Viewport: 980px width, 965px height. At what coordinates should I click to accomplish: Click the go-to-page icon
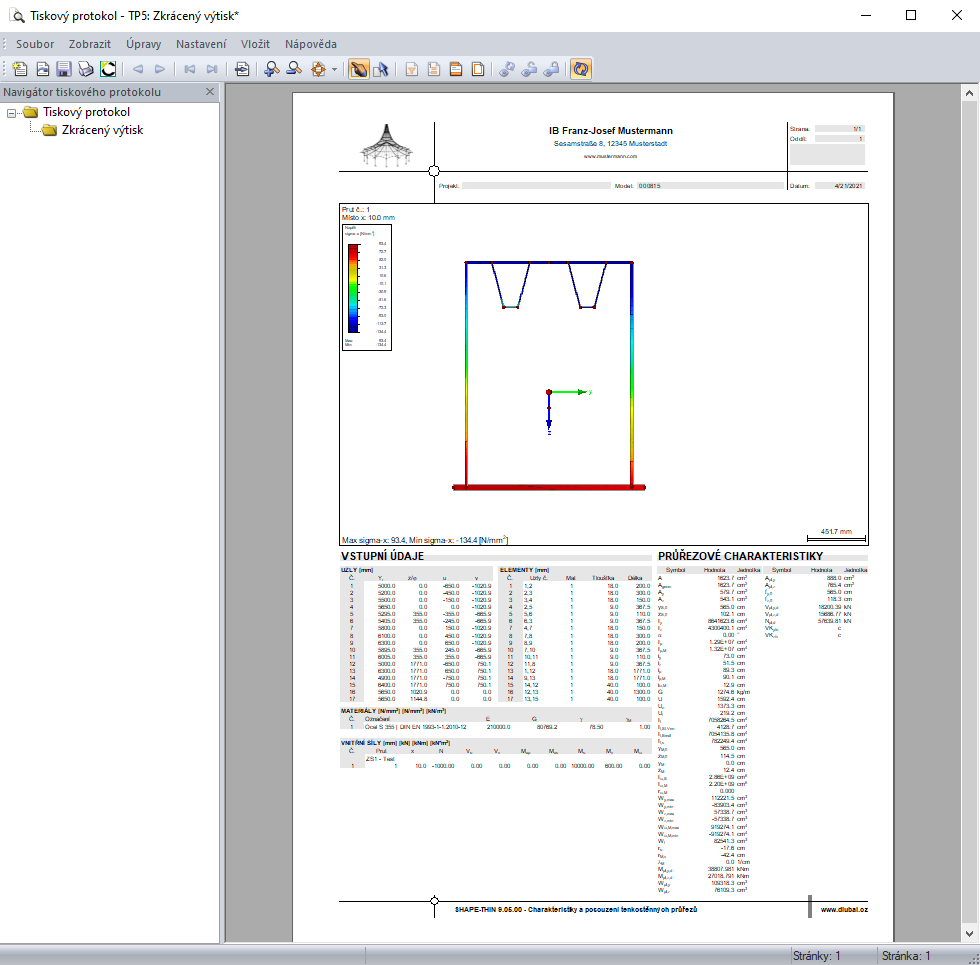242,69
